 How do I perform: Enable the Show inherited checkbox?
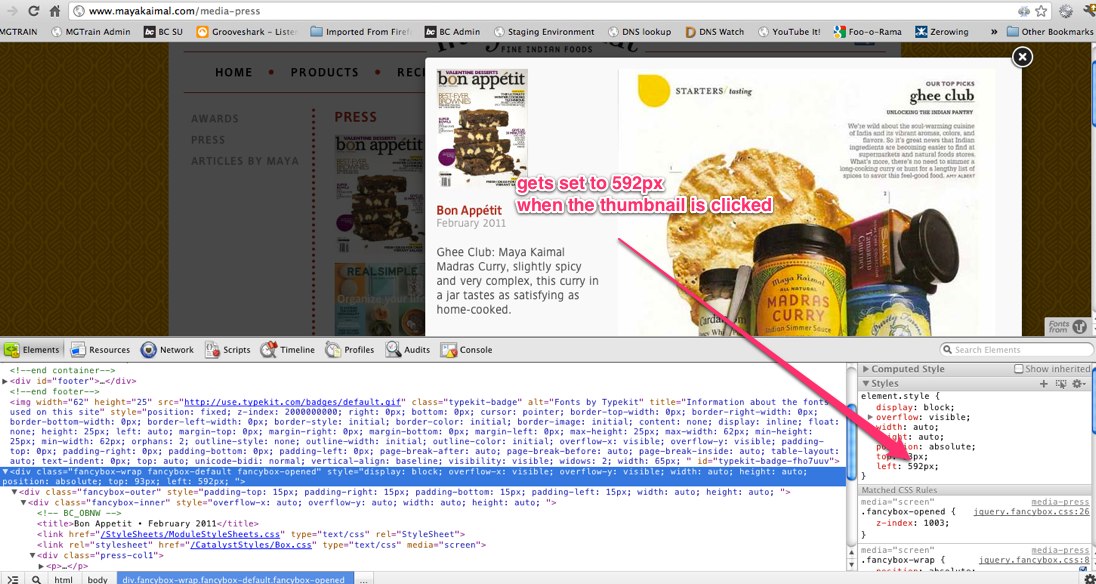(x=1018, y=368)
